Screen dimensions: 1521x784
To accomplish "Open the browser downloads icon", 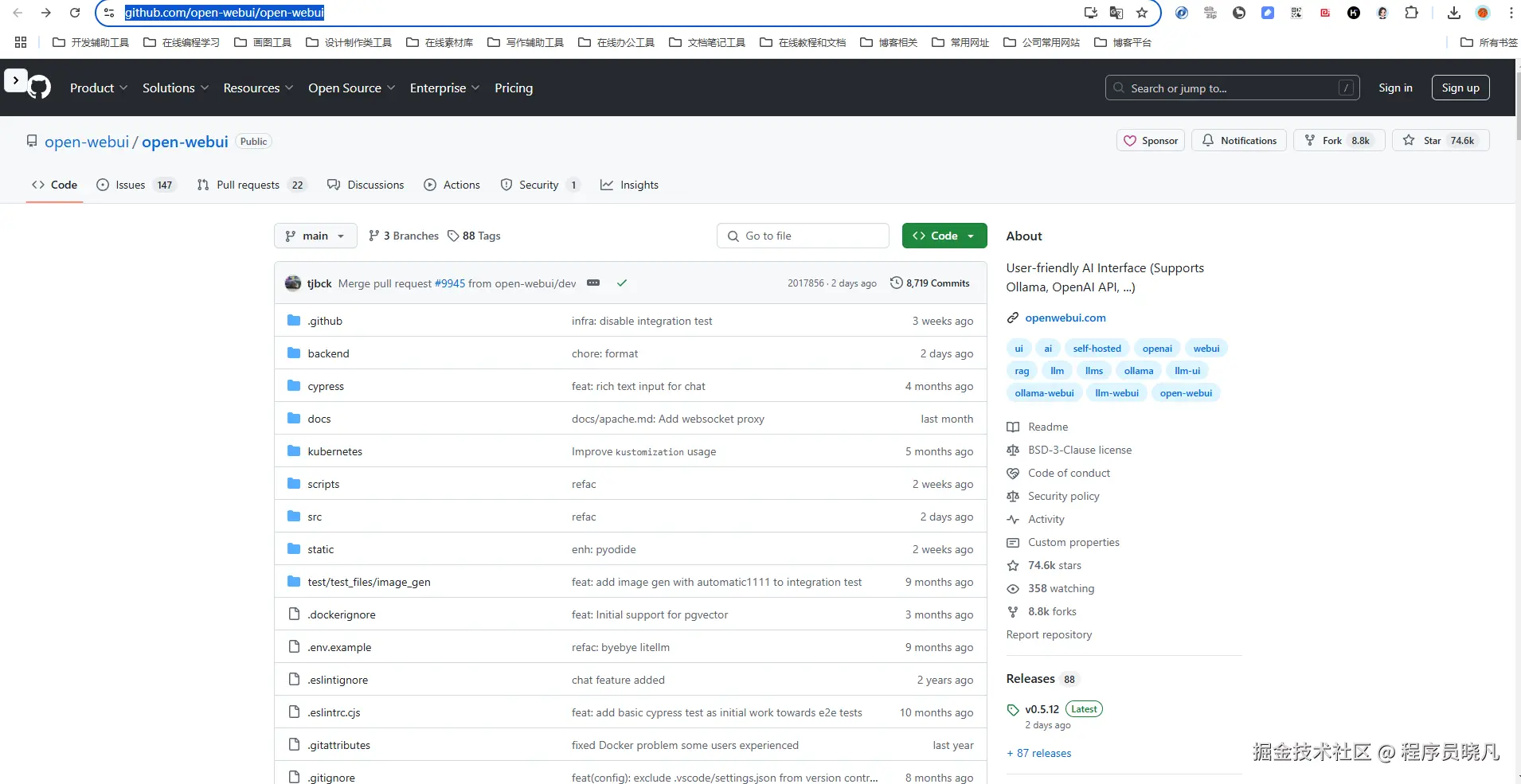I will tap(1454, 13).
